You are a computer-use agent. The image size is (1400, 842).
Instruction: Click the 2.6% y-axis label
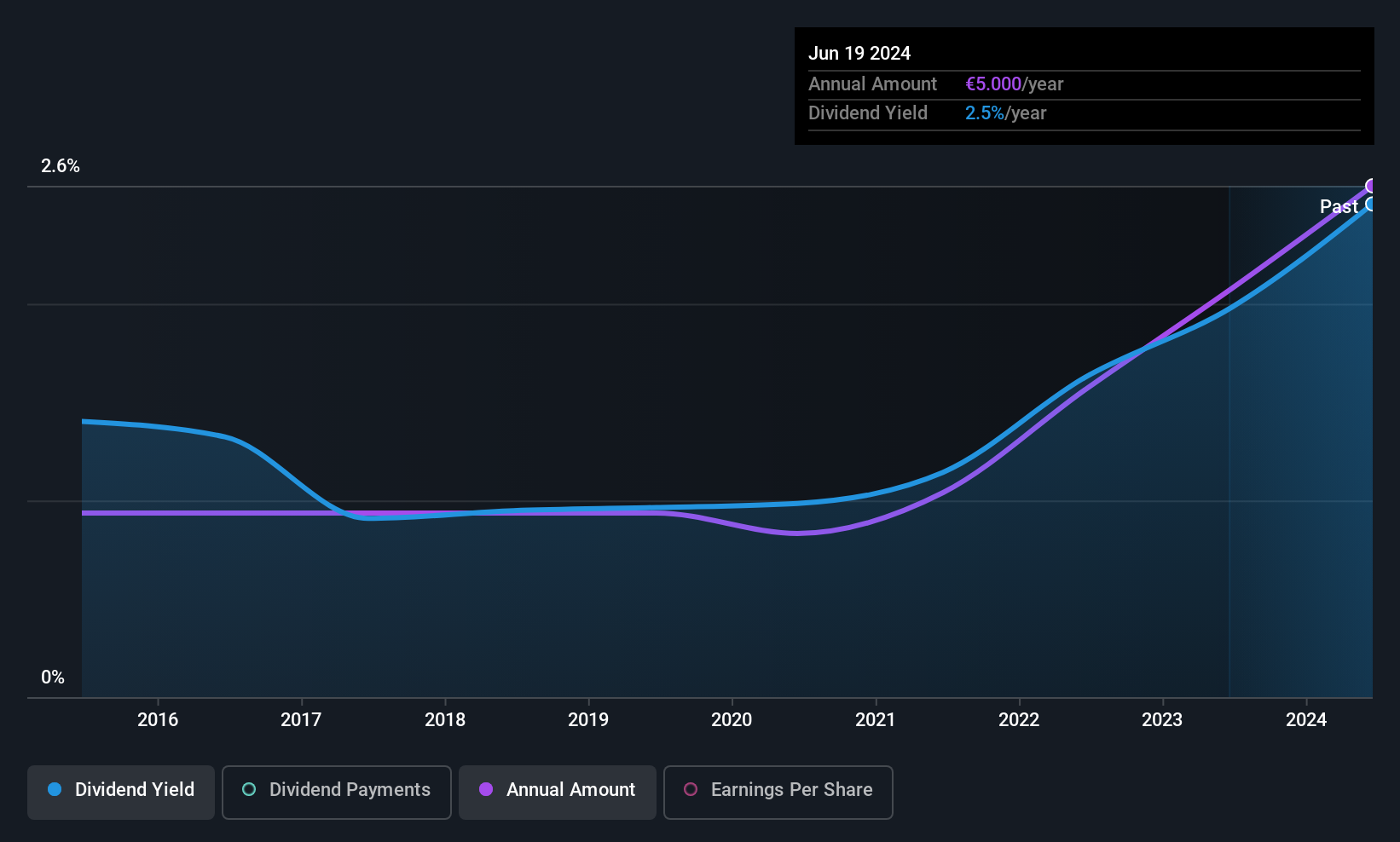(61, 166)
